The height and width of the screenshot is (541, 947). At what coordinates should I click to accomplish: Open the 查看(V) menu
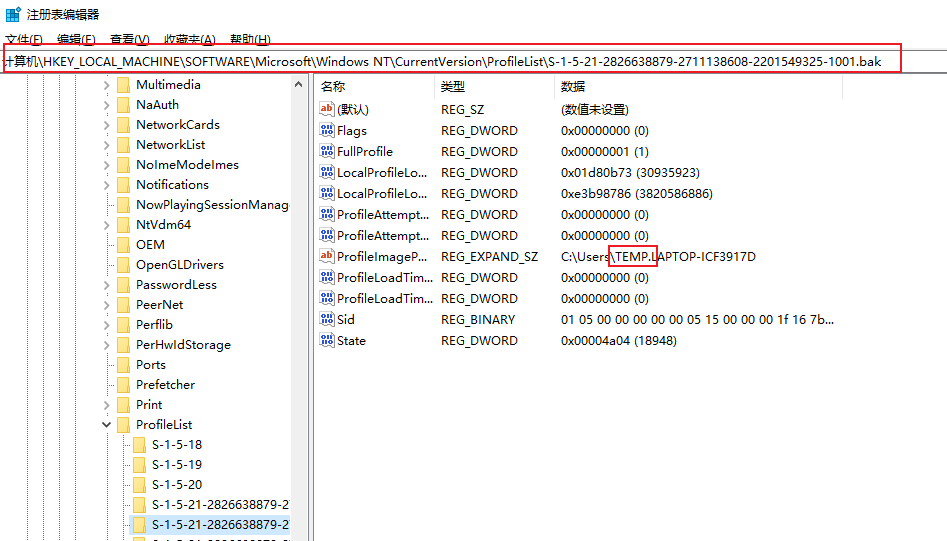coord(129,39)
